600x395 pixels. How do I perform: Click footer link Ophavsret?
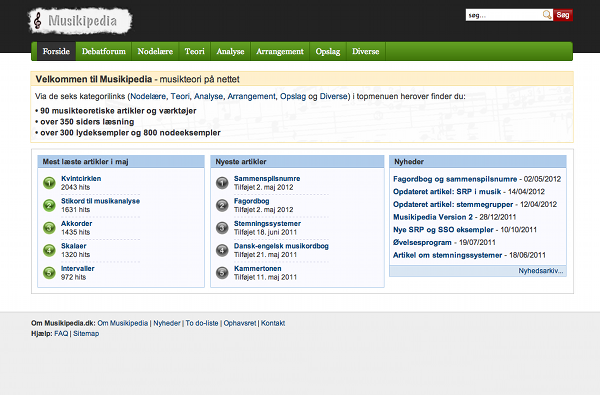(x=240, y=323)
